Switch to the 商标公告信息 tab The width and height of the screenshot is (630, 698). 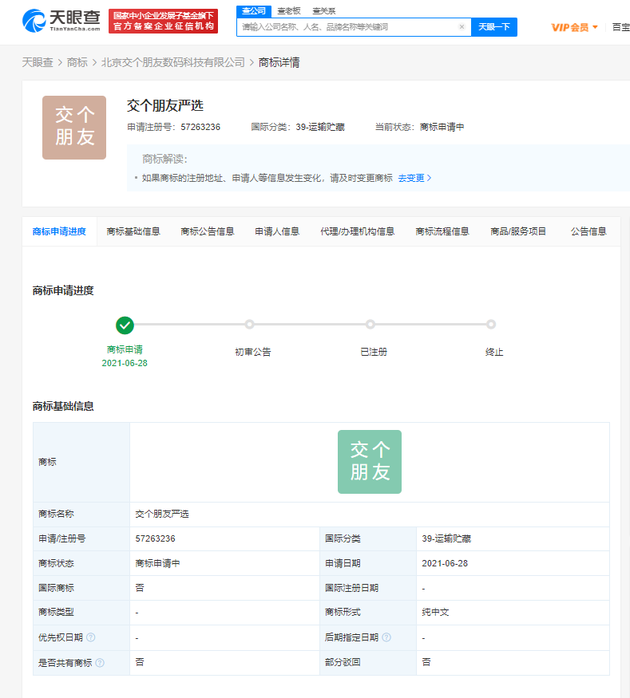207,232
